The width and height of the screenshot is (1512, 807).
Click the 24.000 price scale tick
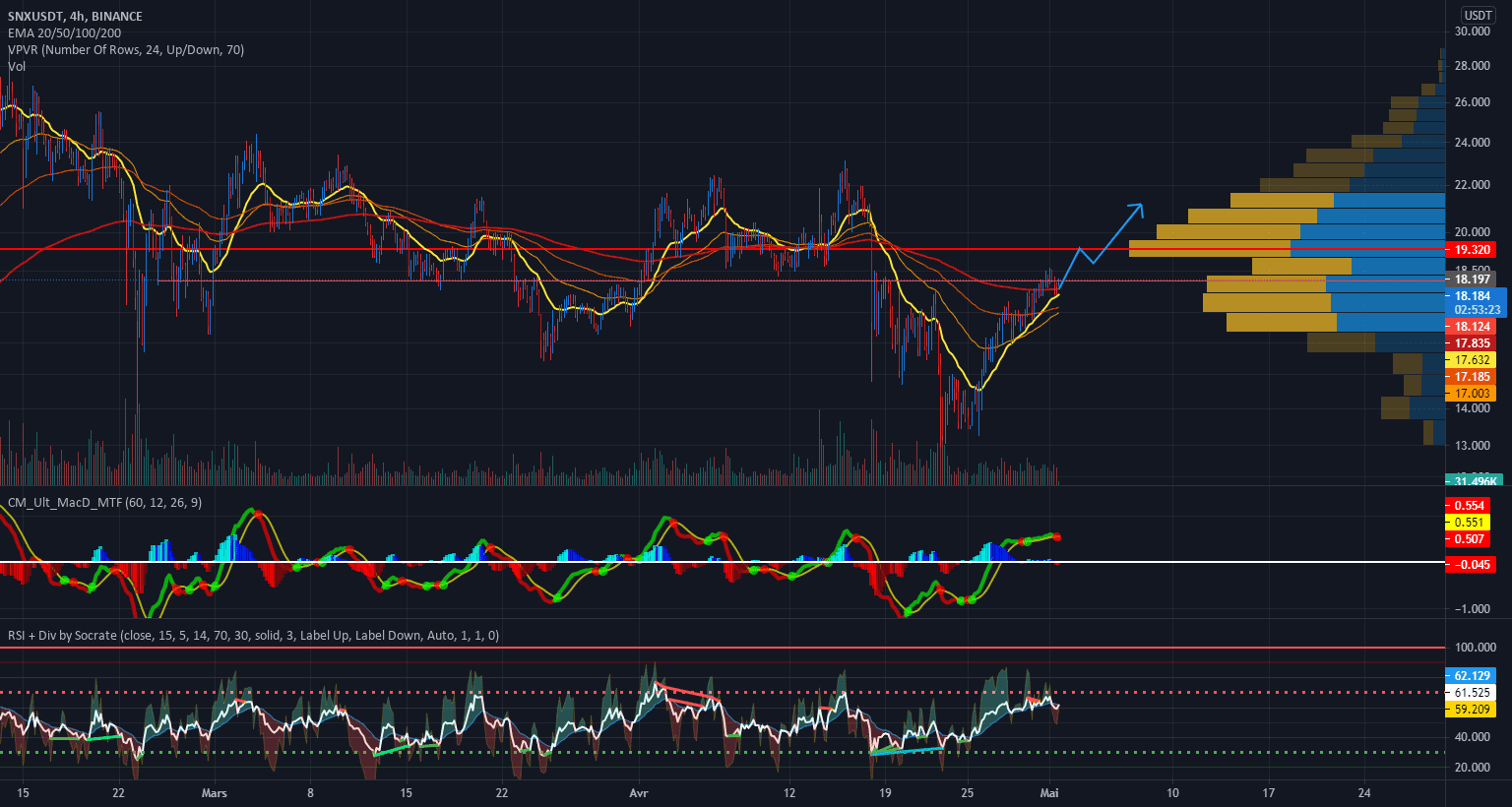1473,142
